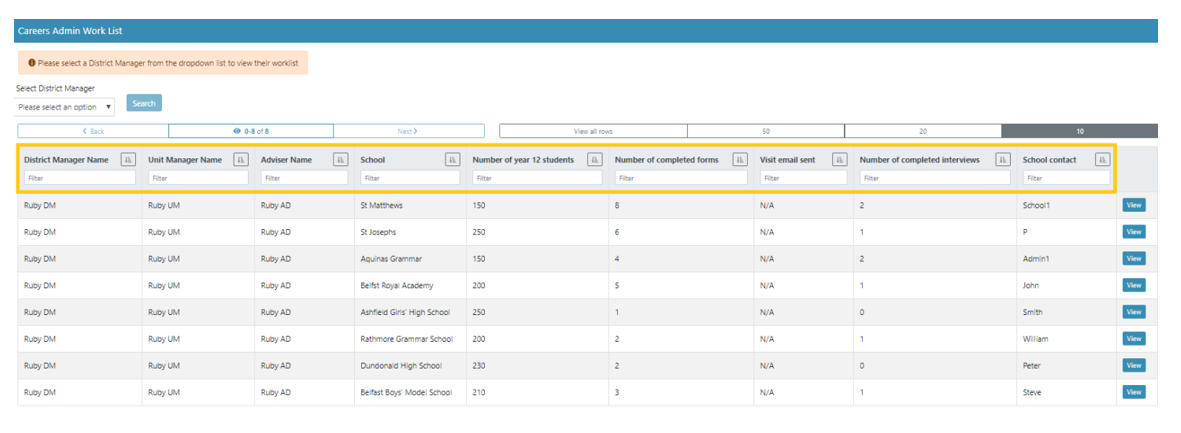Click school contact Peter
This screenshot has height=433, width=1181.
click(1032, 365)
